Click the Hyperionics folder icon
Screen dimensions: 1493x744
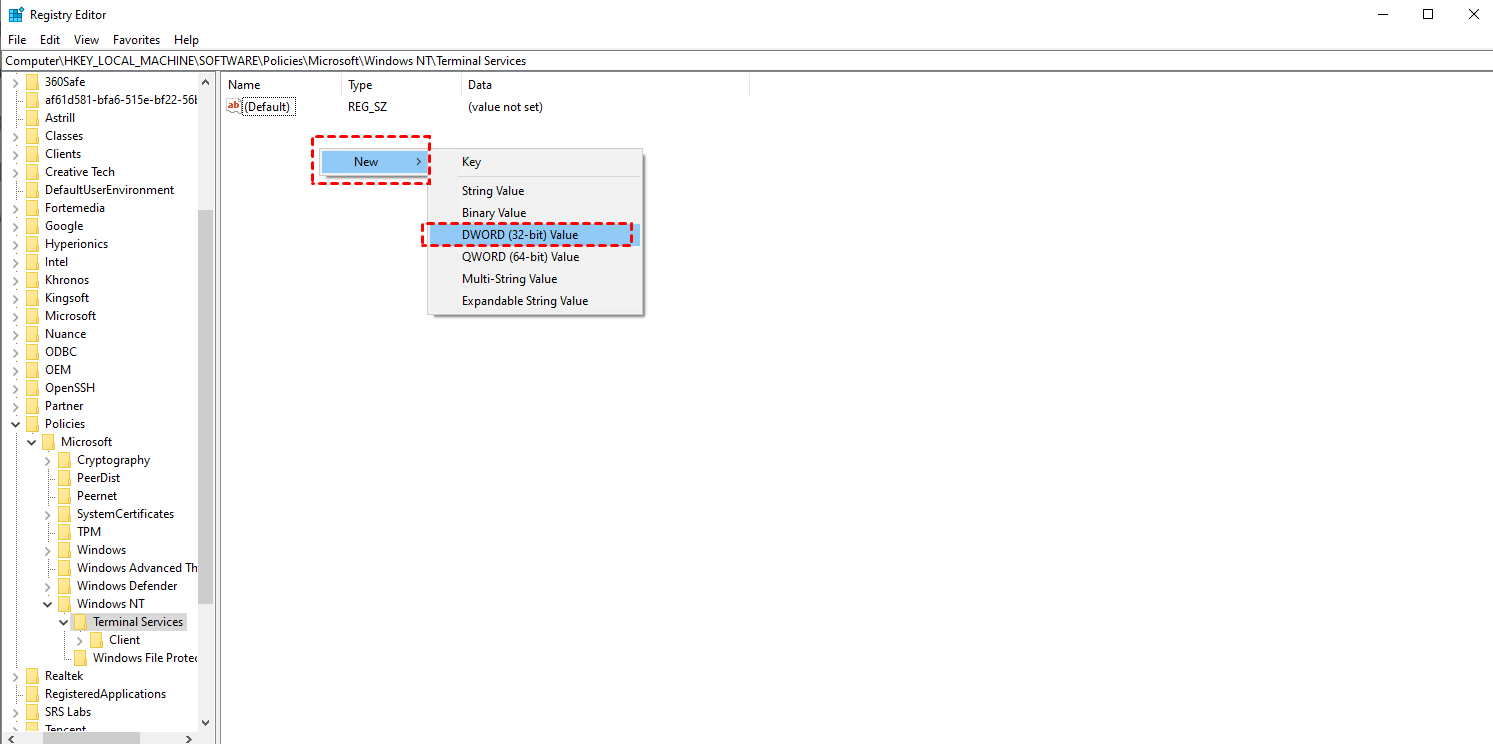pos(33,244)
